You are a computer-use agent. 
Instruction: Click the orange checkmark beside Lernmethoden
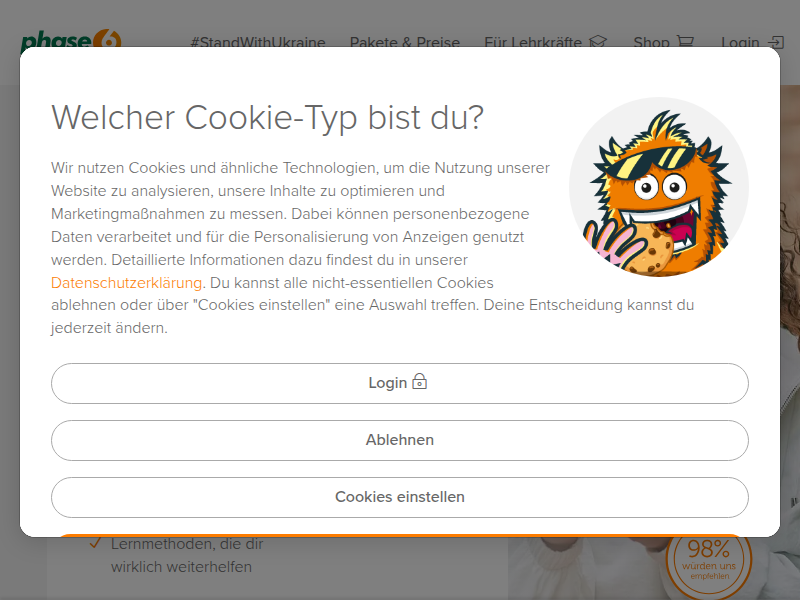point(95,544)
